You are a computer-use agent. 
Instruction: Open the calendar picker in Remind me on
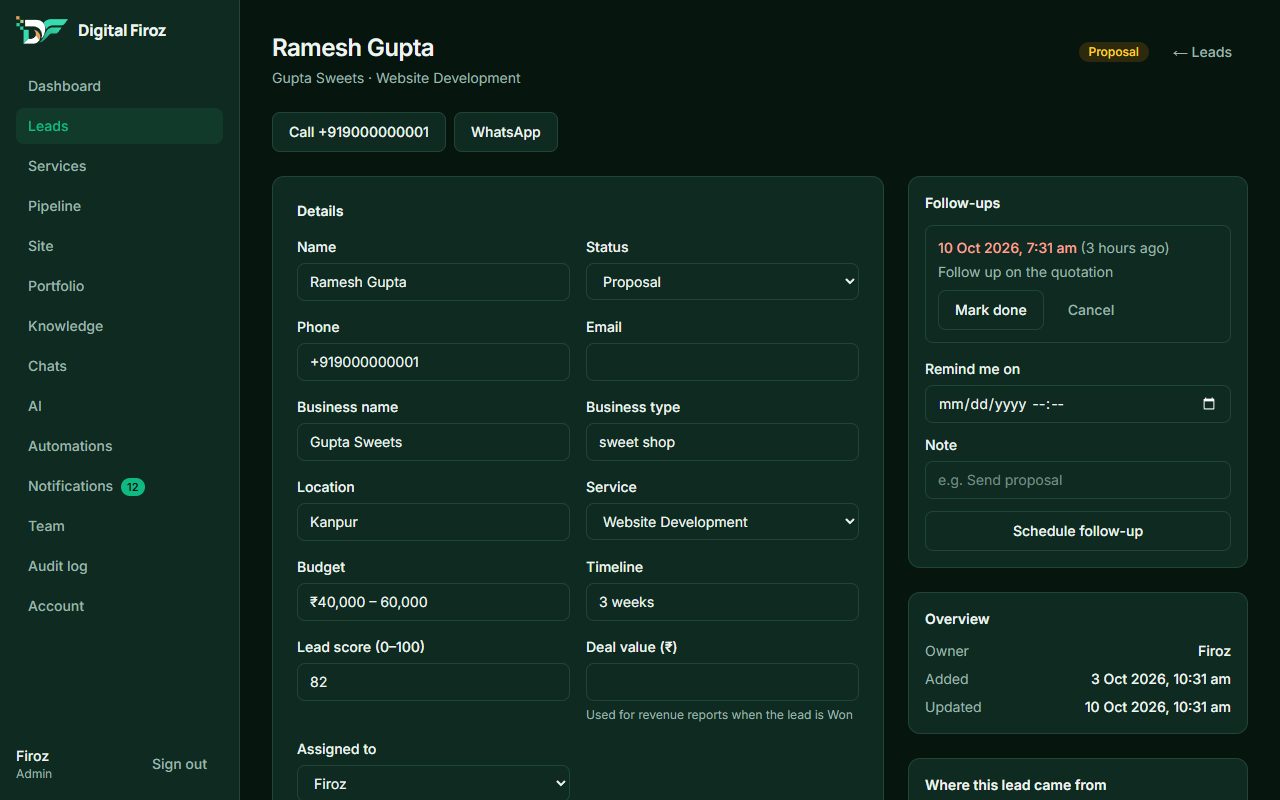(x=1209, y=404)
